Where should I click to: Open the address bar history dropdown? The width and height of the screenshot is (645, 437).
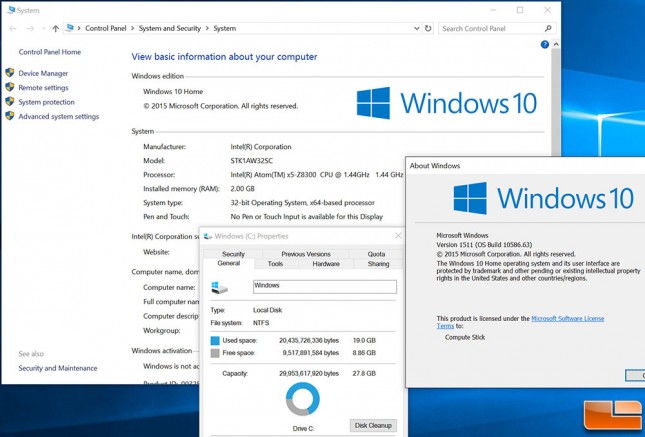[x=417, y=28]
